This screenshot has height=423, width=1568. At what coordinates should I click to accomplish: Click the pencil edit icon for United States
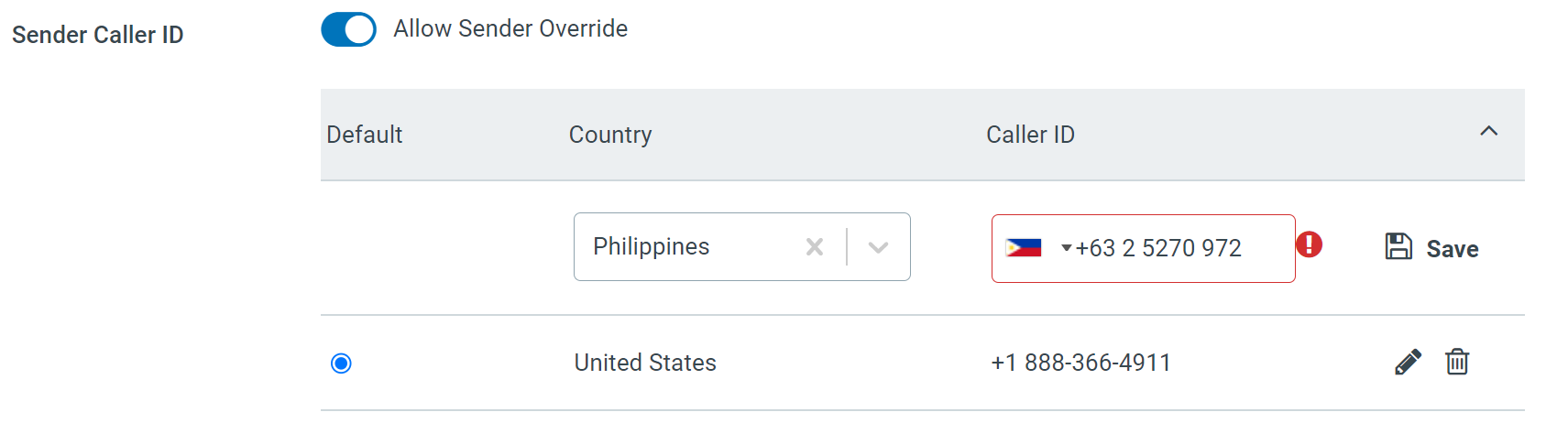(1408, 363)
